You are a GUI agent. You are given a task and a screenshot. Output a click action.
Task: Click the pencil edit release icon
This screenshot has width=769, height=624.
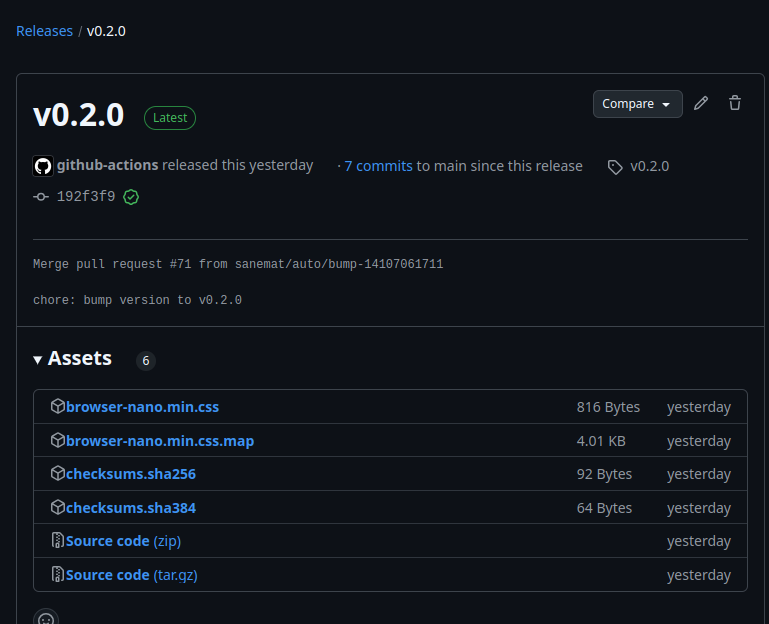(701, 103)
